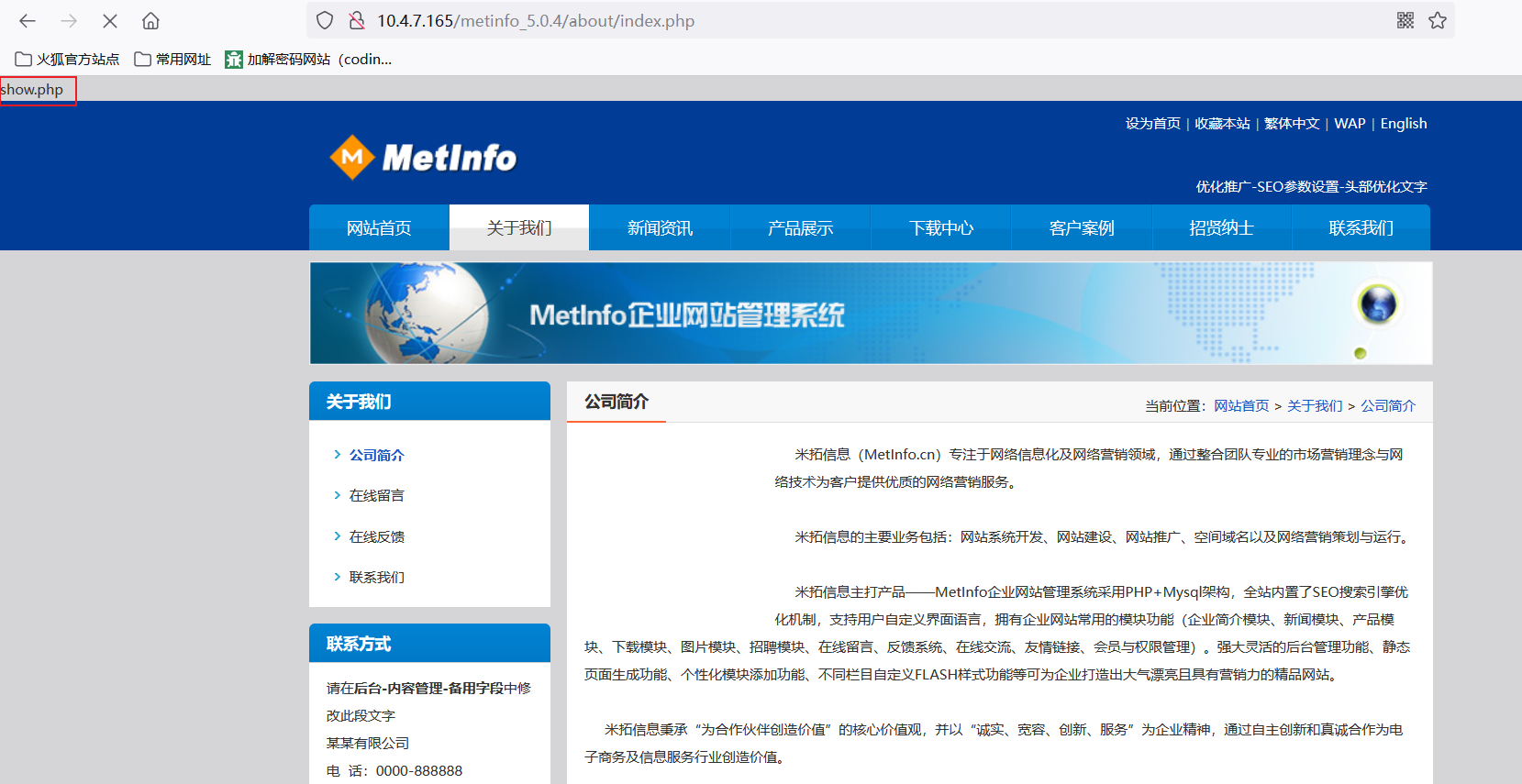This screenshot has width=1522, height=784.
Task: Open the 招贤纳士 navigation tab
Action: point(1221,227)
